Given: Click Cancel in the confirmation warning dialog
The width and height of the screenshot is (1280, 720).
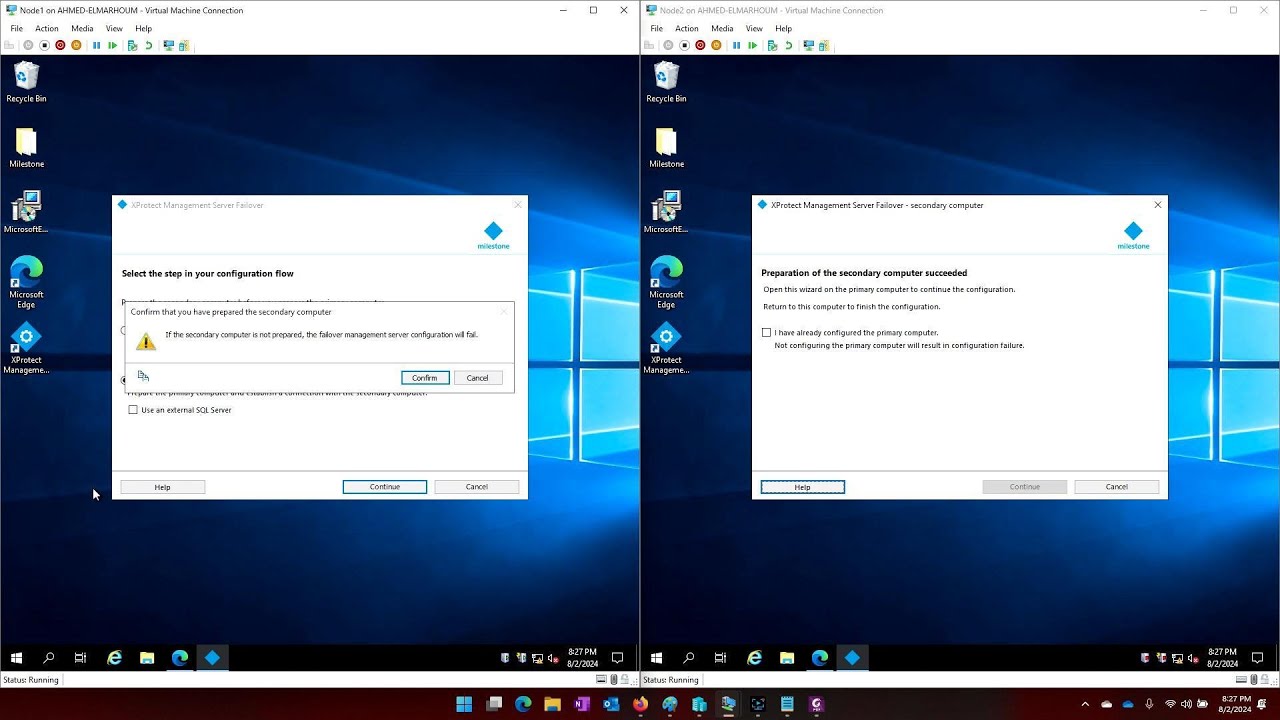Looking at the screenshot, I should click(x=478, y=378).
